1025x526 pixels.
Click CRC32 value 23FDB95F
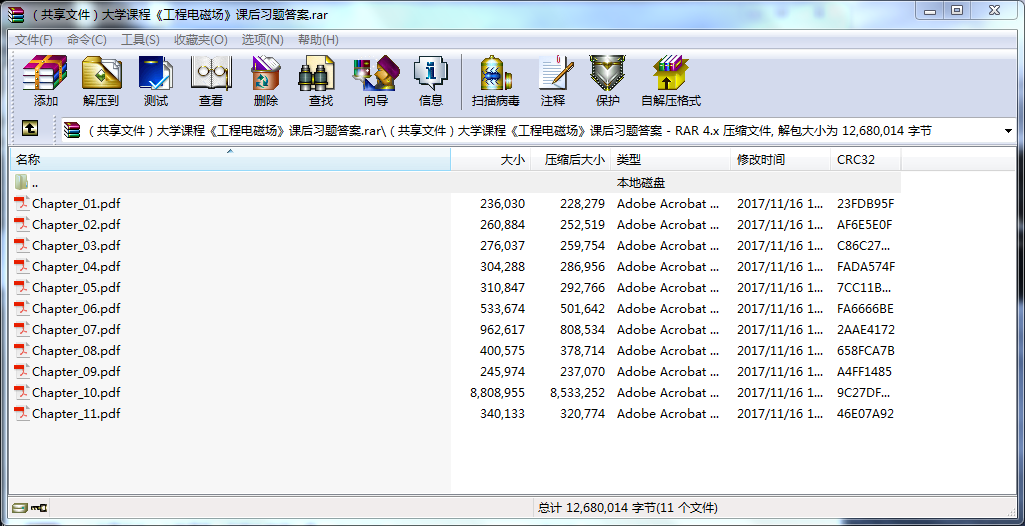point(865,203)
